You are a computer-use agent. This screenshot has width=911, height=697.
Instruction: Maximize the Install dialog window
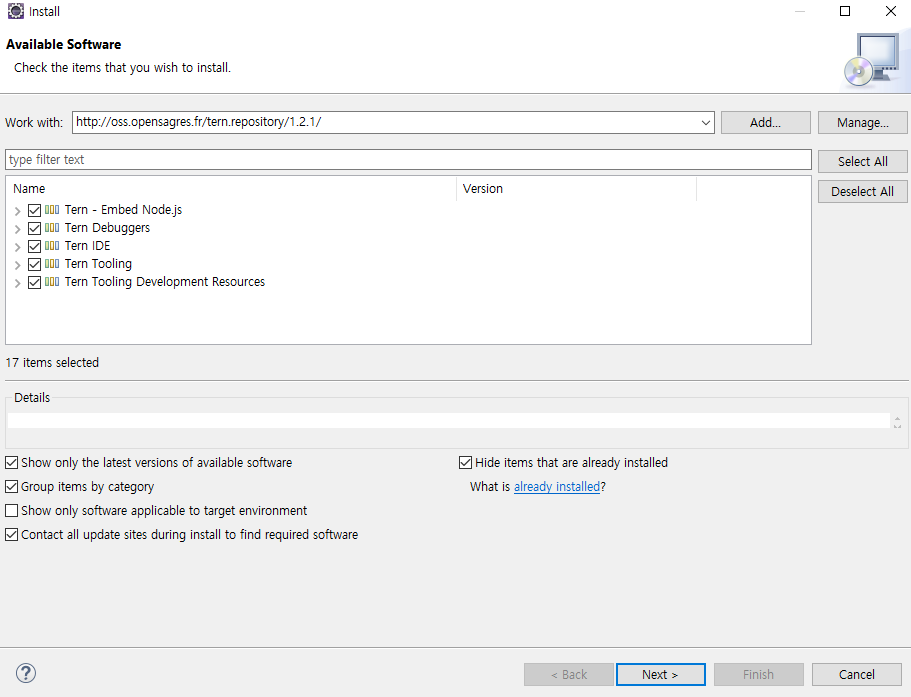[x=845, y=11]
